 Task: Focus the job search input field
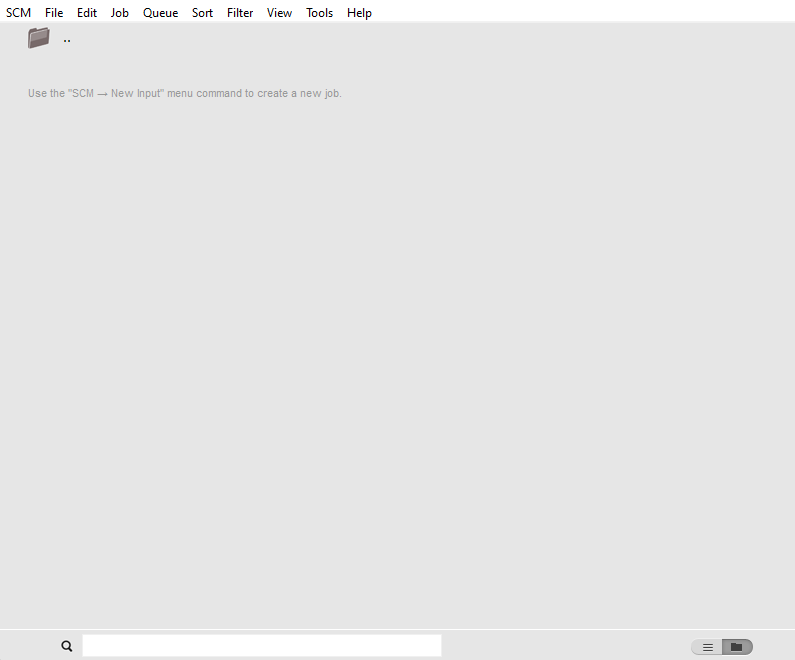point(262,646)
